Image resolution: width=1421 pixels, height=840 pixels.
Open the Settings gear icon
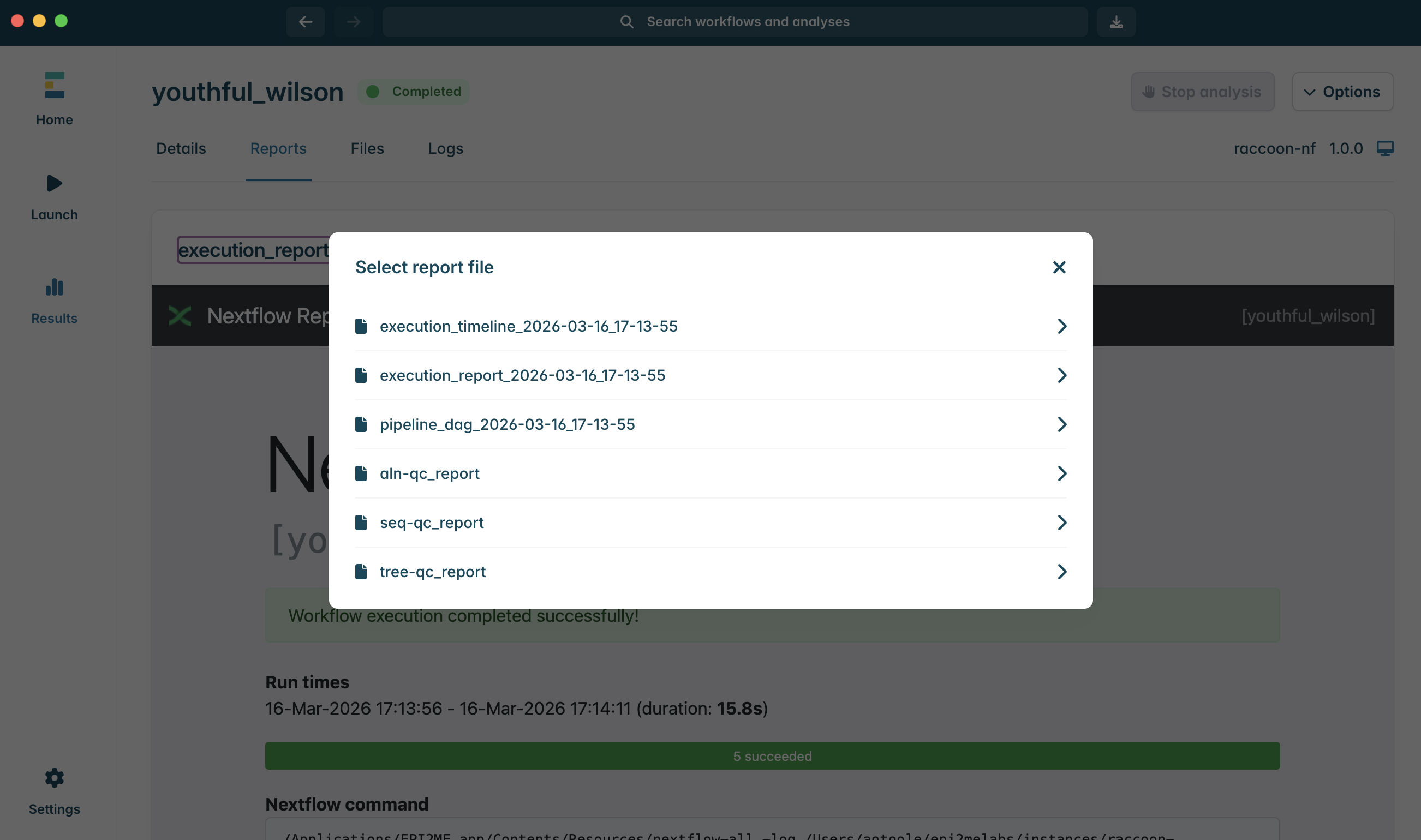[55, 778]
